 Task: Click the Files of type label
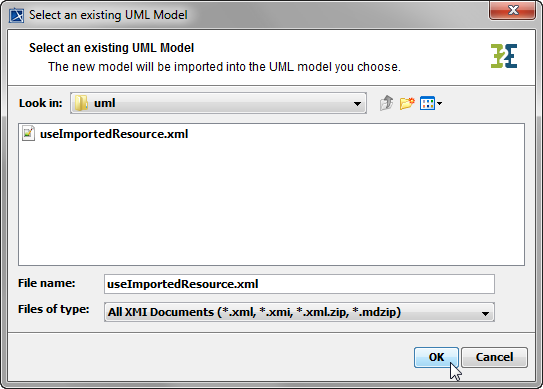coord(54,309)
